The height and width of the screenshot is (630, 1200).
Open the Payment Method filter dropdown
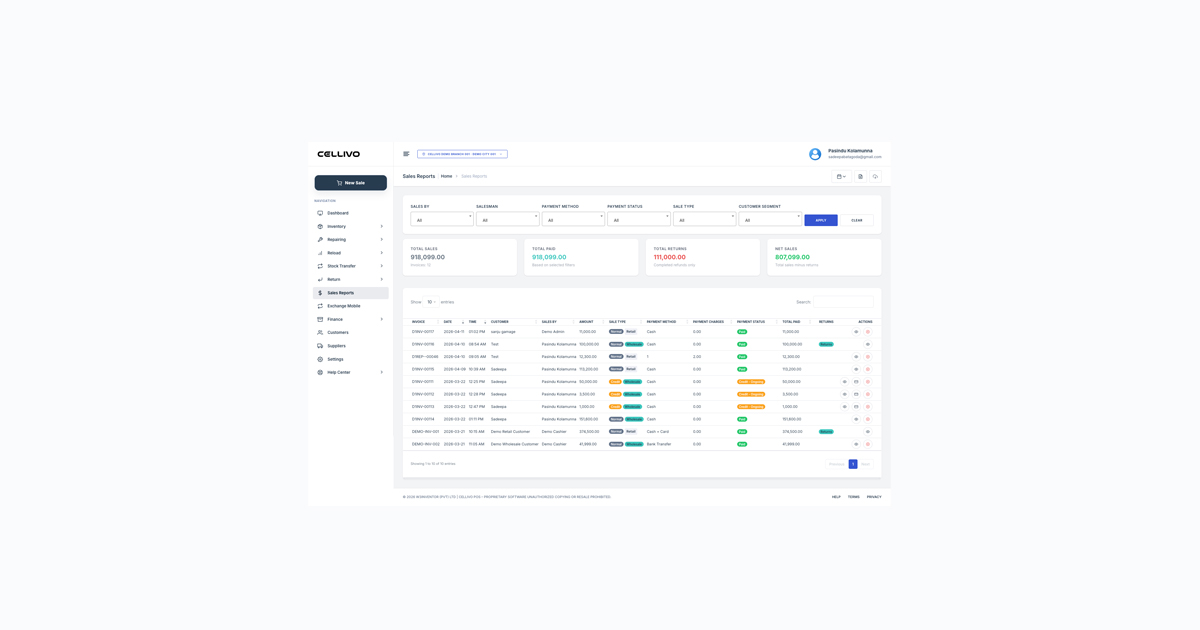[573, 219]
